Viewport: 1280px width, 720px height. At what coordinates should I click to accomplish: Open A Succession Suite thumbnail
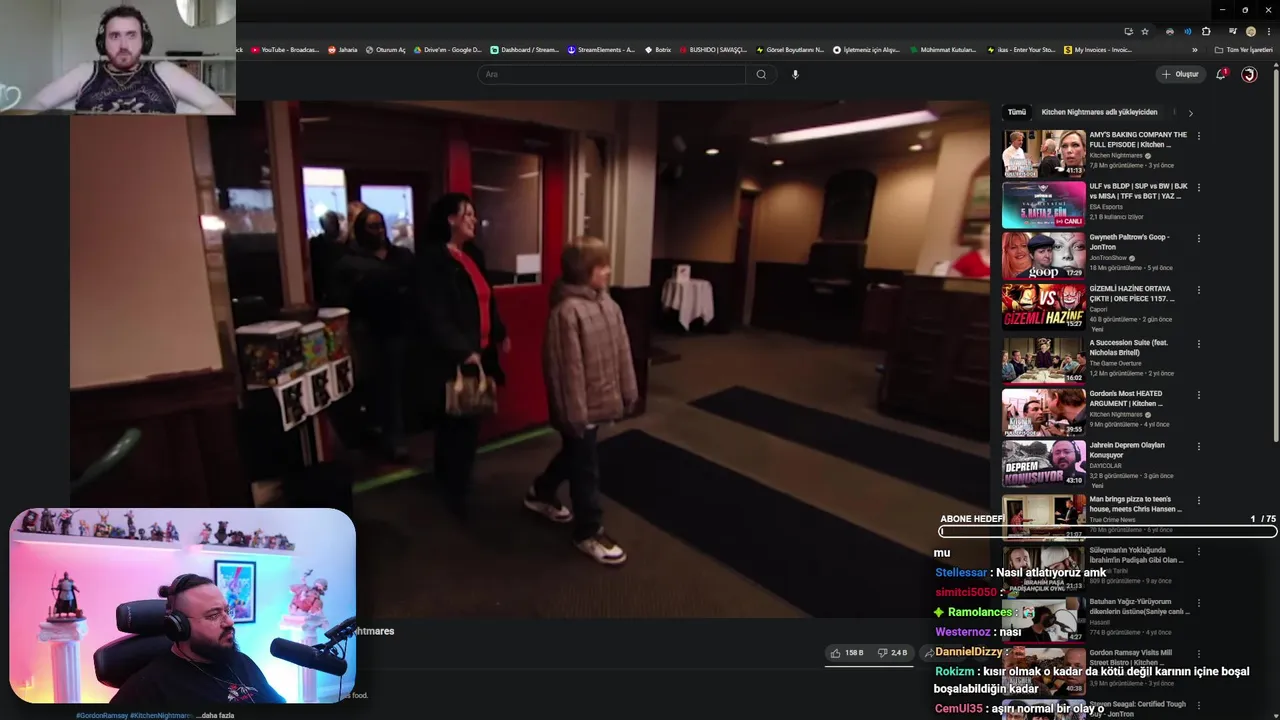[1044, 361]
